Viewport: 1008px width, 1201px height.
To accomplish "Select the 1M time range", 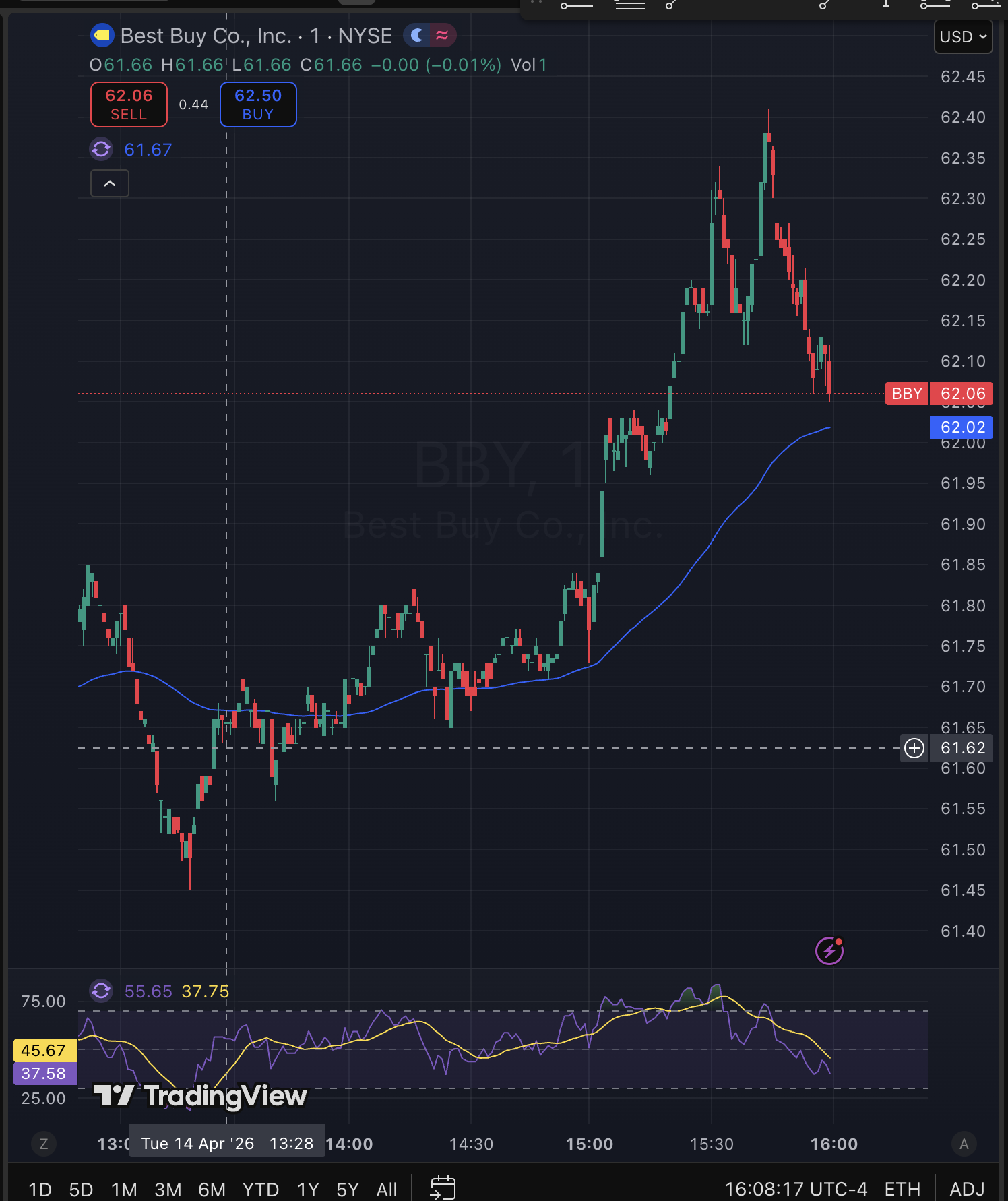I will (124, 1190).
